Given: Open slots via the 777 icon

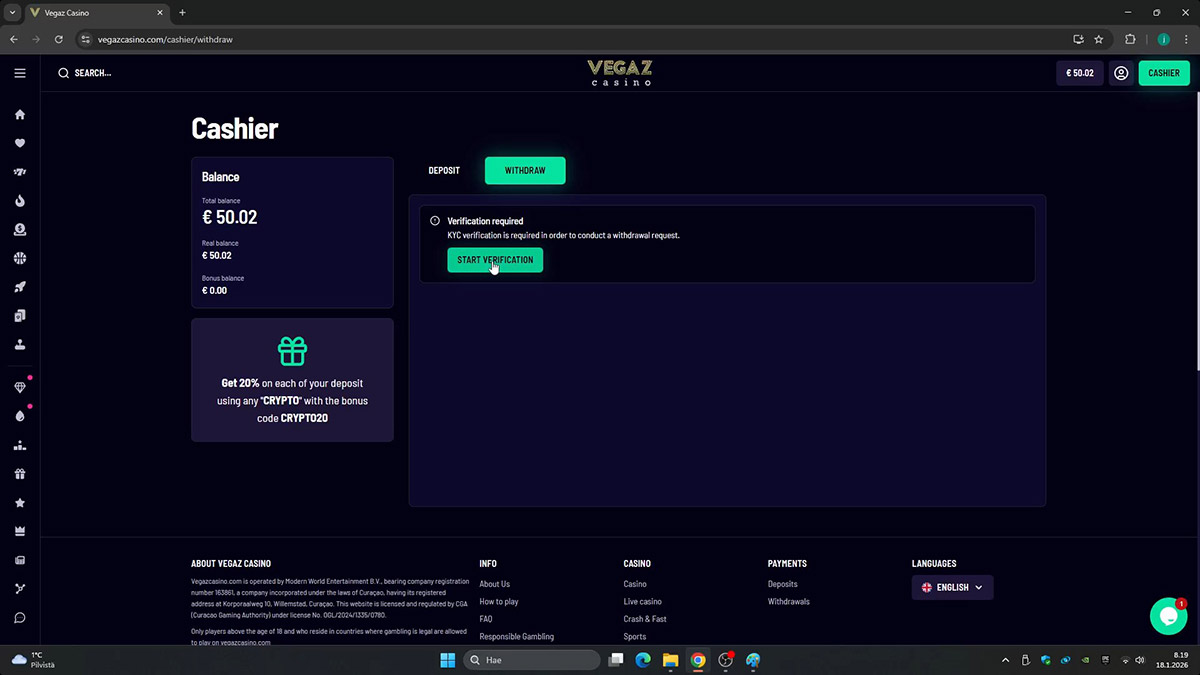Looking at the screenshot, I should [20, 172].
